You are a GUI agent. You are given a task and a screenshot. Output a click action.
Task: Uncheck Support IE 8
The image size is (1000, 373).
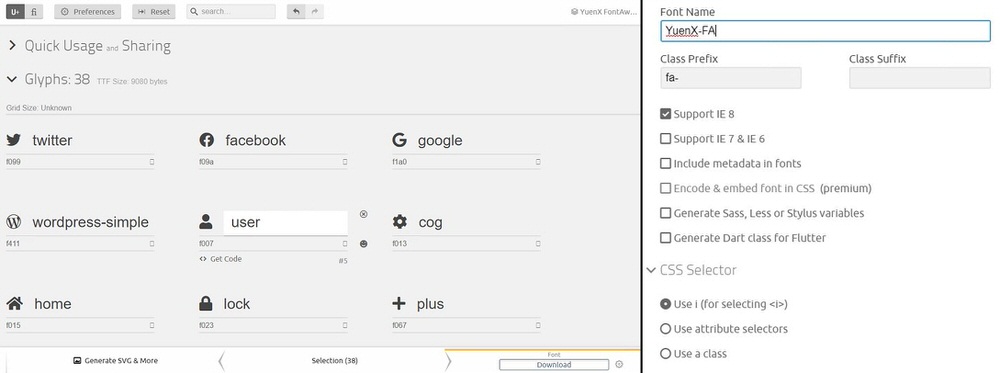666,114
